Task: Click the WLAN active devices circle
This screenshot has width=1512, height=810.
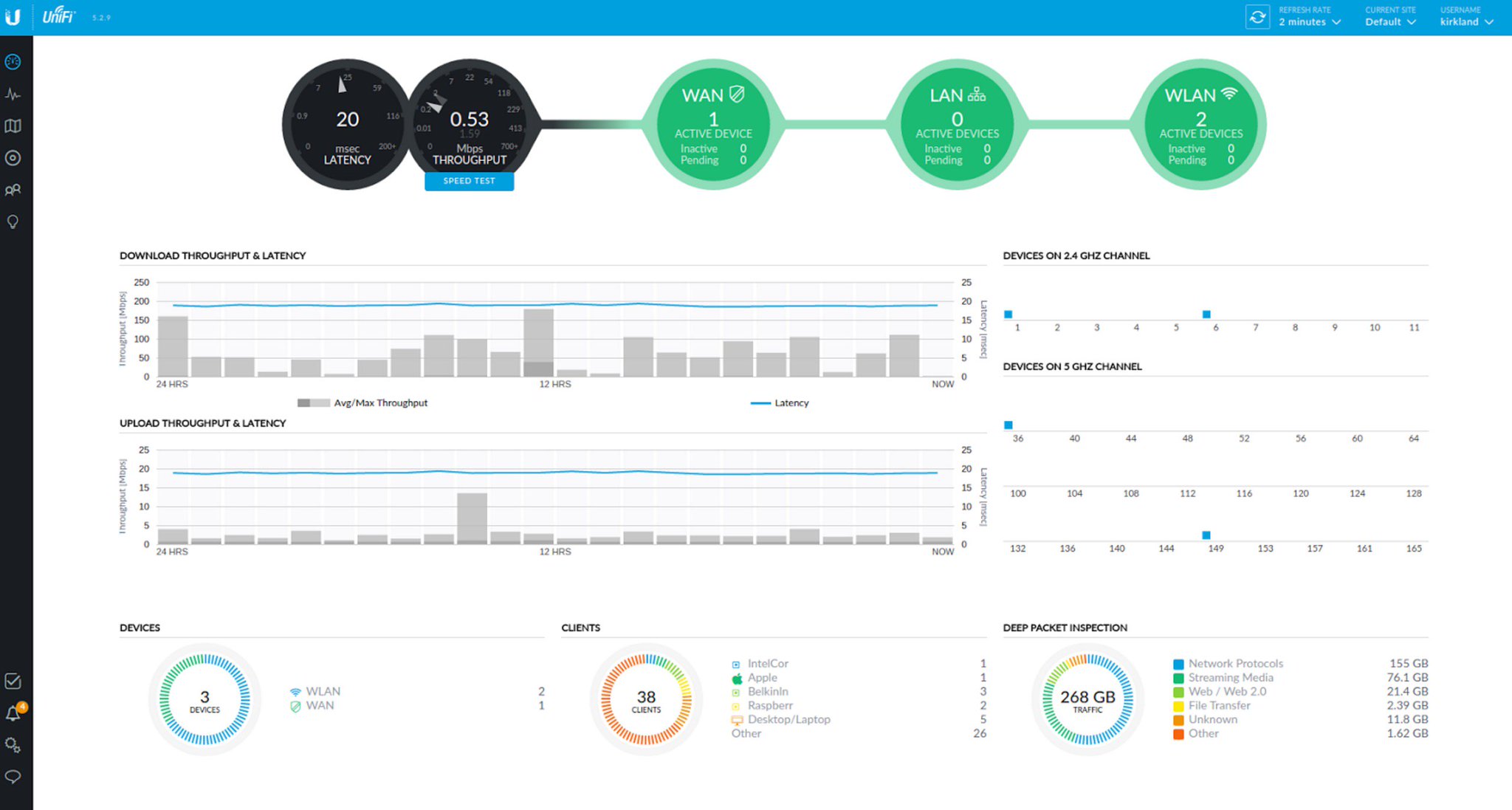Action: [x=1200, y=125]
